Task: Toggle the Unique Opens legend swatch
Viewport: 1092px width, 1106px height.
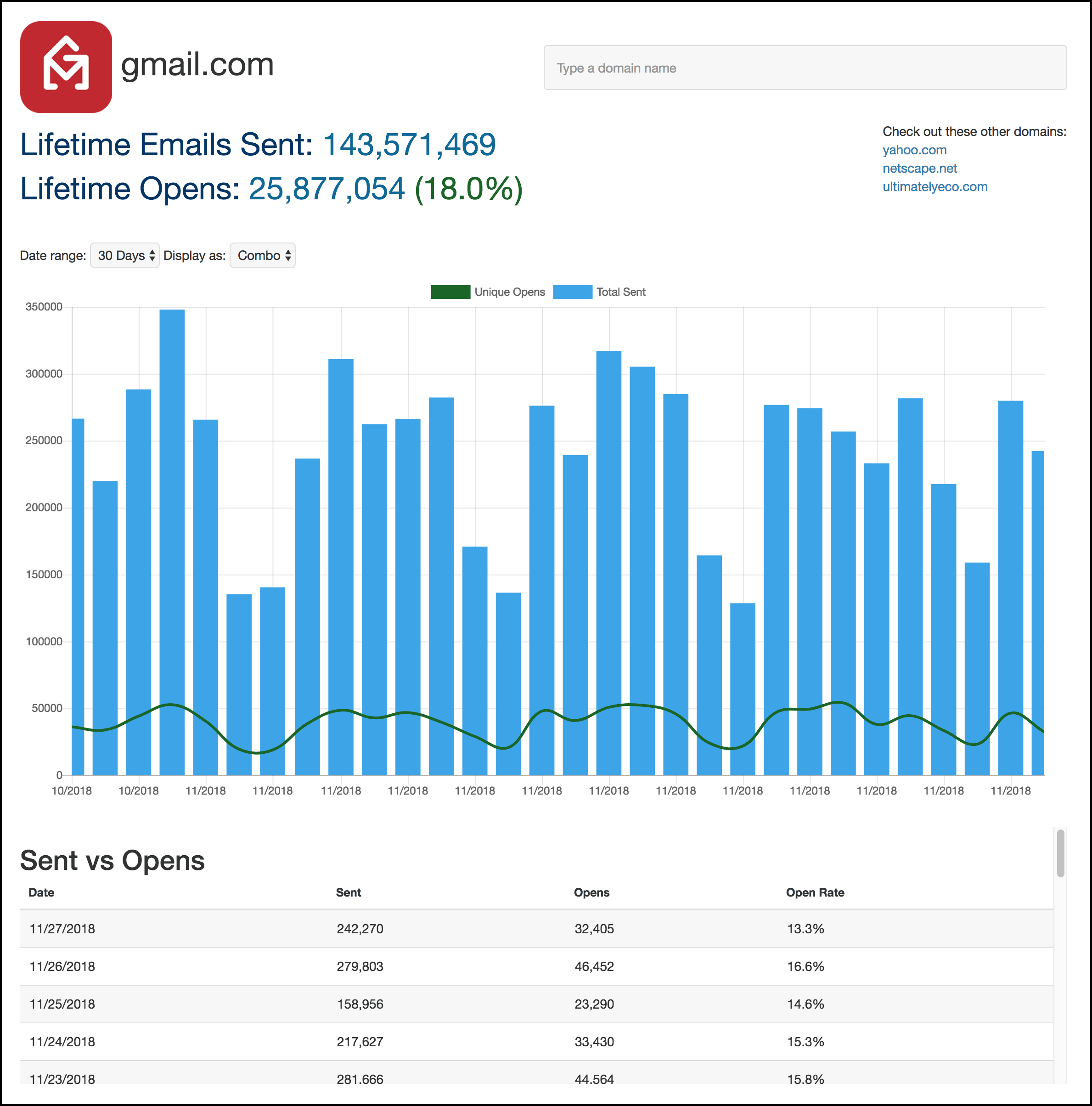Action: tap(450, 292)
